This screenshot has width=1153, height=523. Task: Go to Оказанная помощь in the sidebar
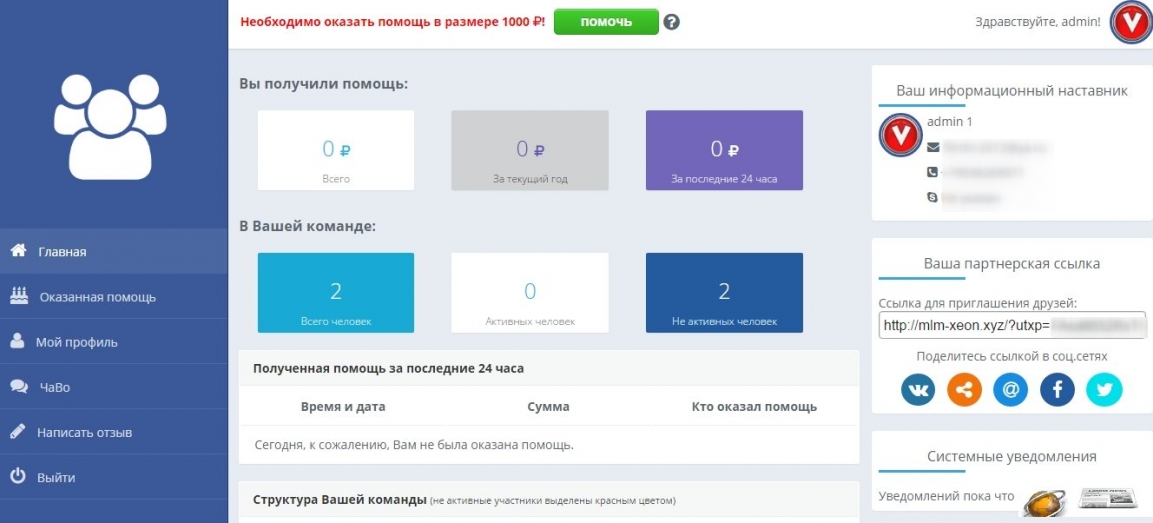click(97, 297)
